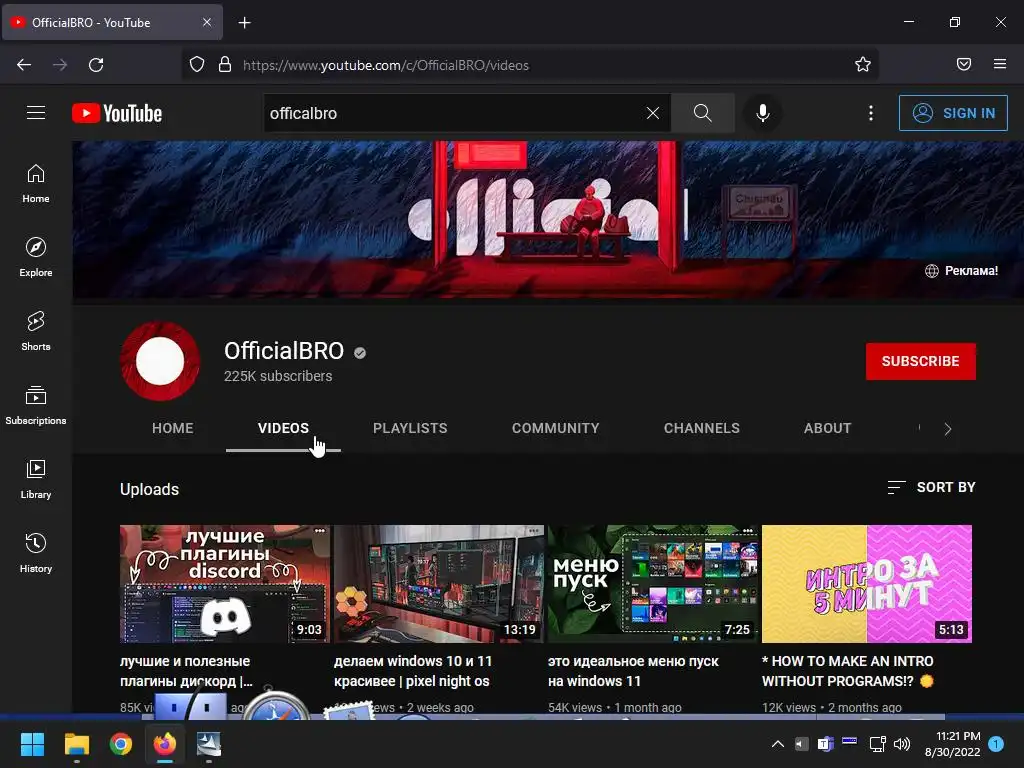This screenshot has height=768, width=1024.
Task: Open the Реклама! banner link
Action: [x=962, y=270]
